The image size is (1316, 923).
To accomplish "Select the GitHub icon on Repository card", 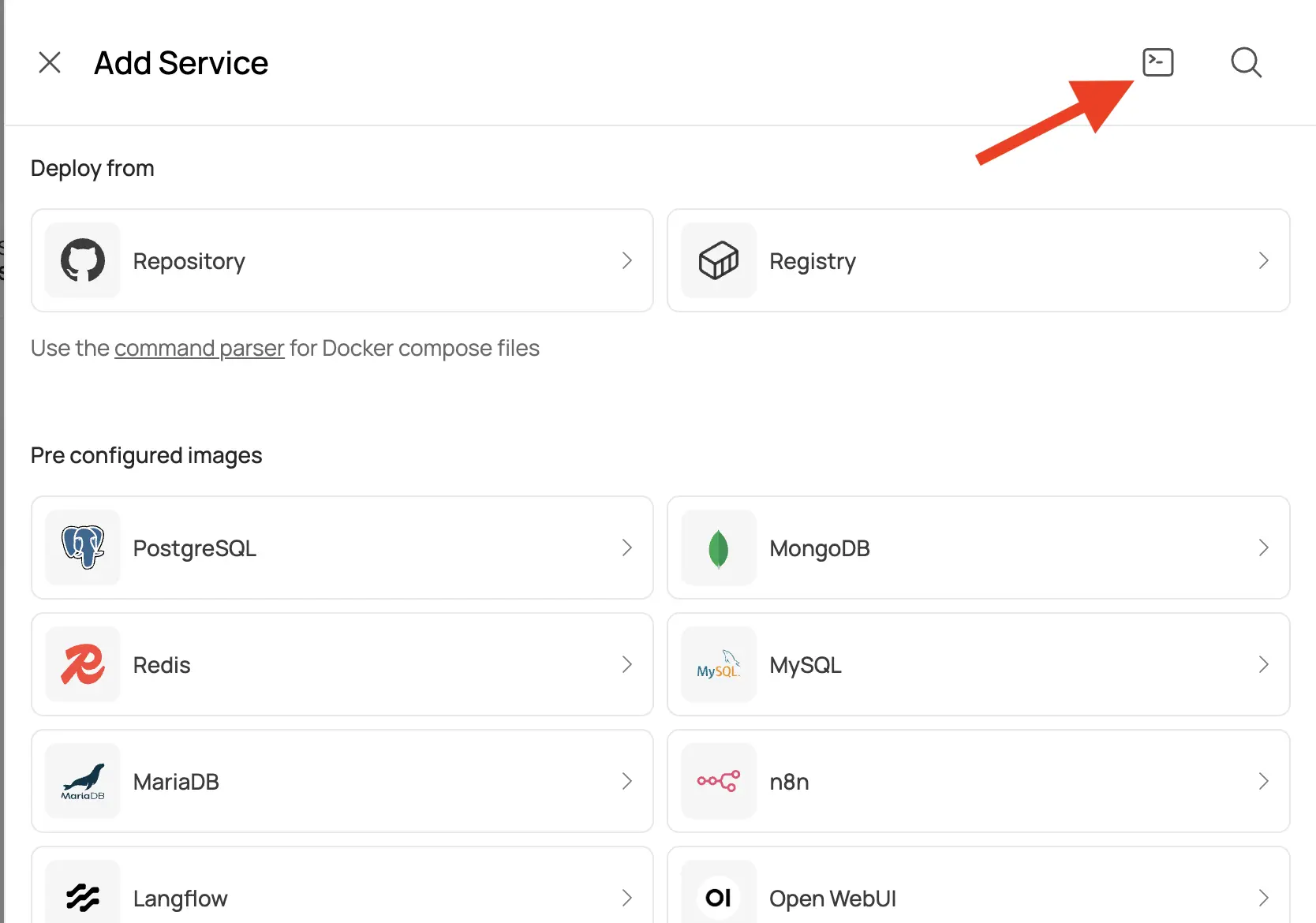I will [x=82, y=260].
